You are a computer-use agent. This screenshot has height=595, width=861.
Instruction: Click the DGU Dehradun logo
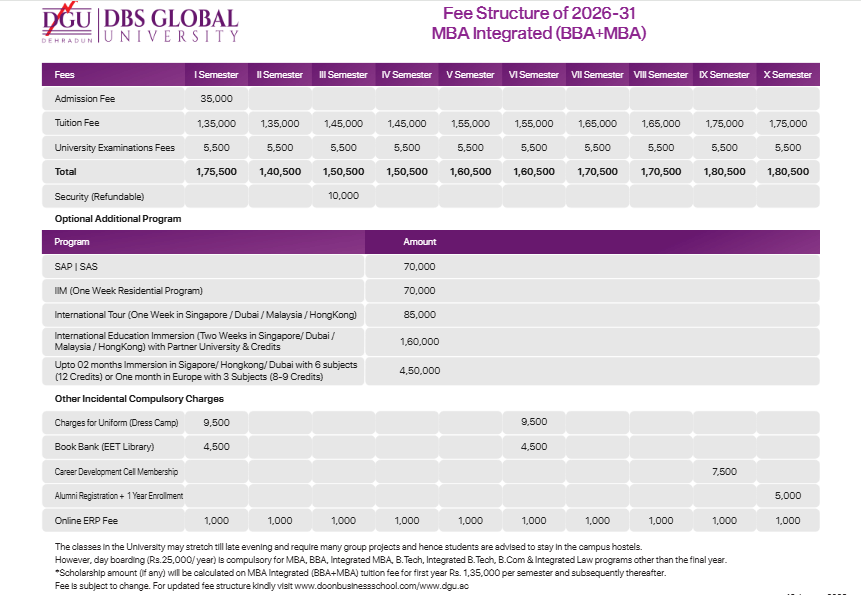pyautogui.click(x=68, y=25)
